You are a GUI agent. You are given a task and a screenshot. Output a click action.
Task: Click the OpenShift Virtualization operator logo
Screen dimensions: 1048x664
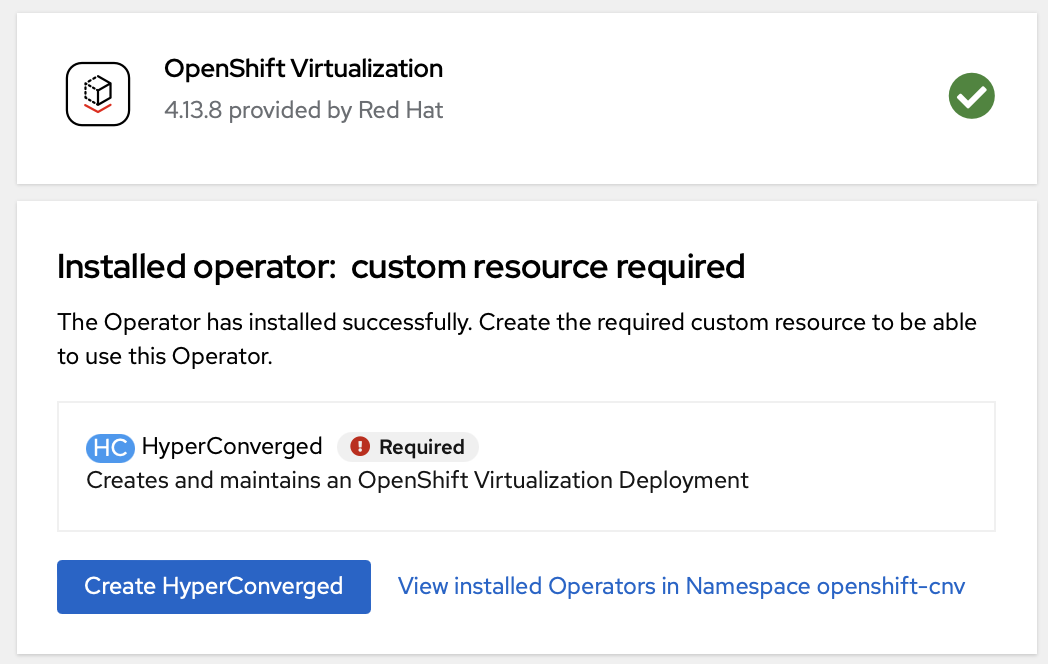click(x=98, y=94)
